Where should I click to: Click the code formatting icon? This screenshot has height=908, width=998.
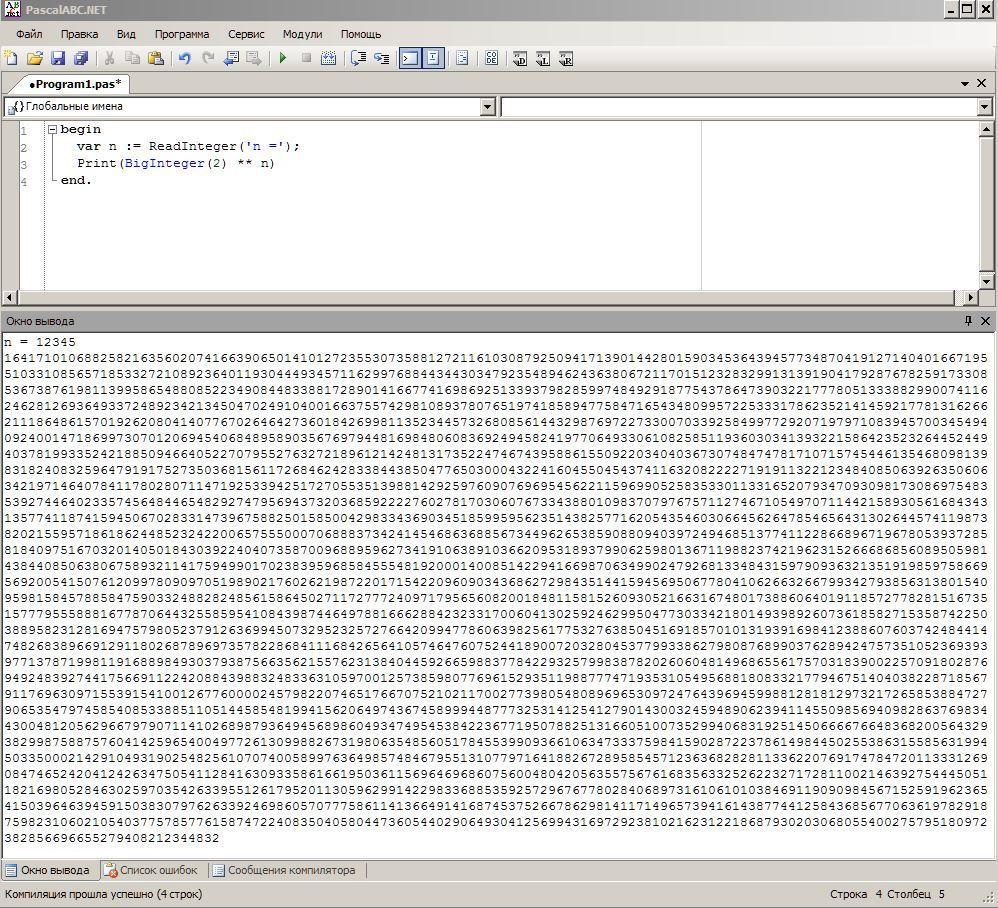[463, 59]
